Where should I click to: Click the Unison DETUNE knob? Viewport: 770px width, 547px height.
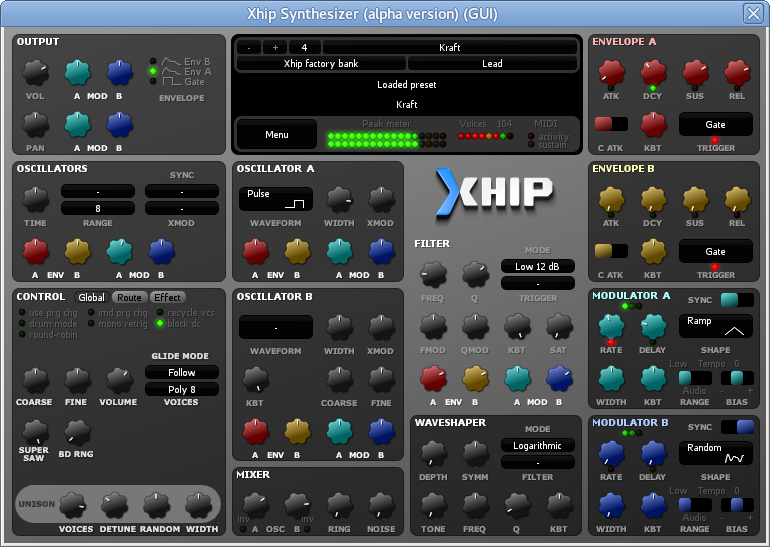click(114, 506)
